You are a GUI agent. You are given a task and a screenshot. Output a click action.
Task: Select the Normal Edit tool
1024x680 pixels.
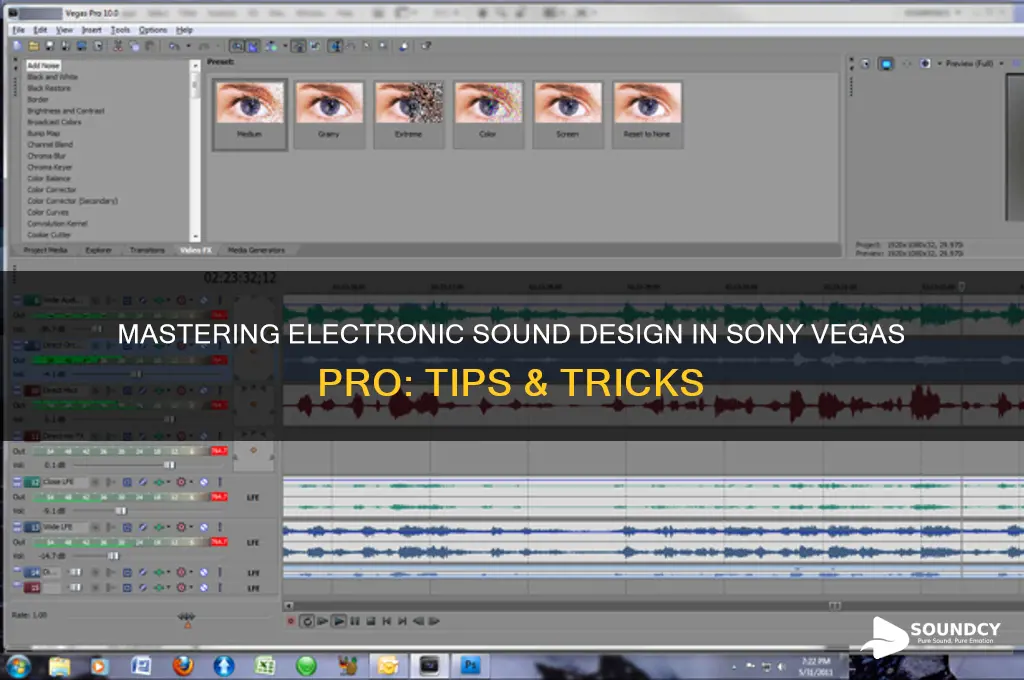point(334,46)
